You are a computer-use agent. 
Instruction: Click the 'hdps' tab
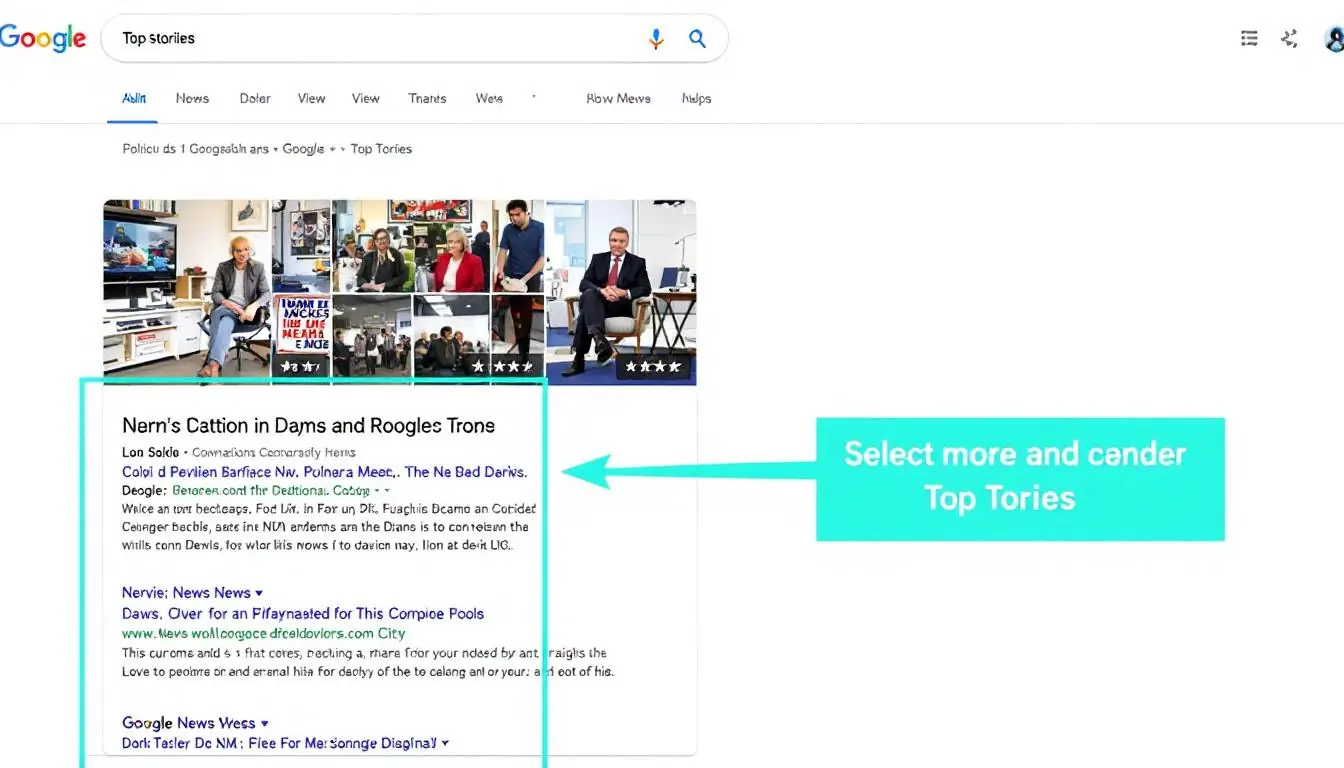tap(696, 98)
